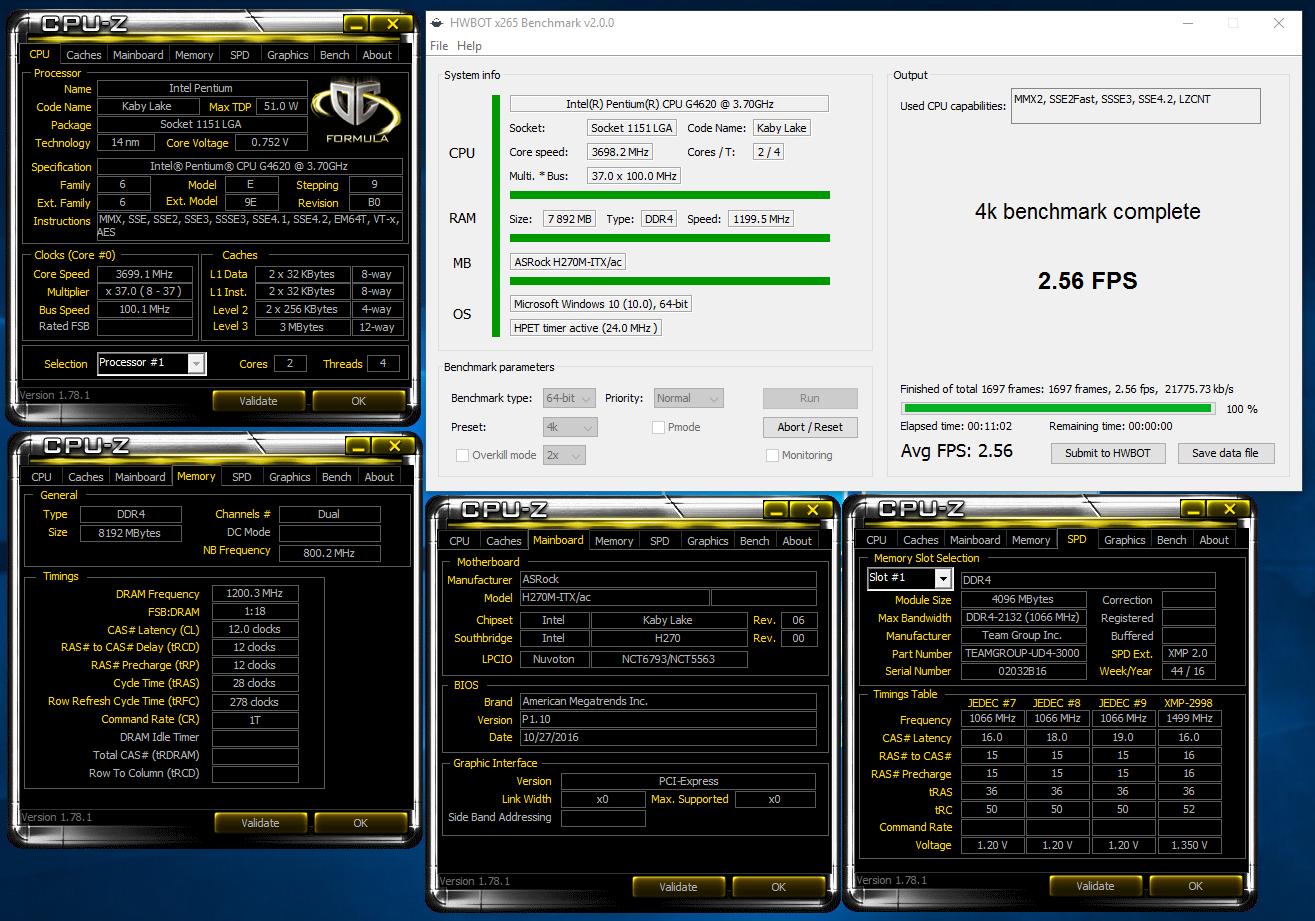Viewport: 1315px width, 921px height.
Task: Click the LPCIO NCT6793/NCT5563 value
Action: [x=669, y=659]
